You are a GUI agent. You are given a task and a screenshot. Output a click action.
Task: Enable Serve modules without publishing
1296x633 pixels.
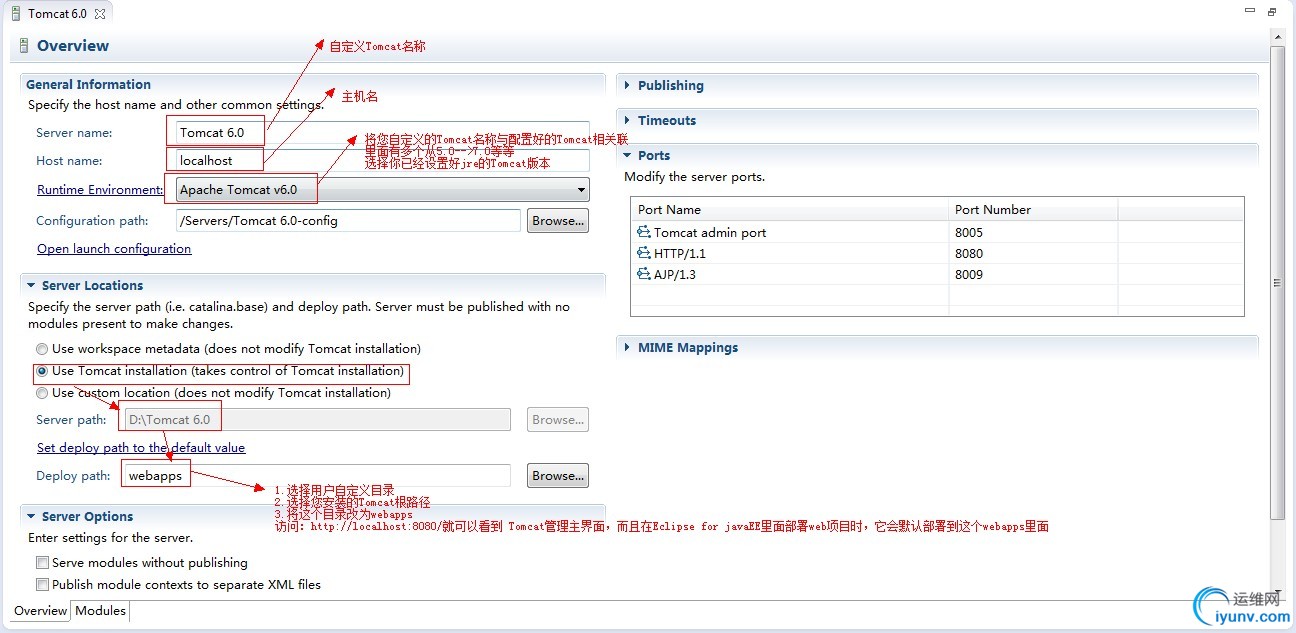[42, 563]
